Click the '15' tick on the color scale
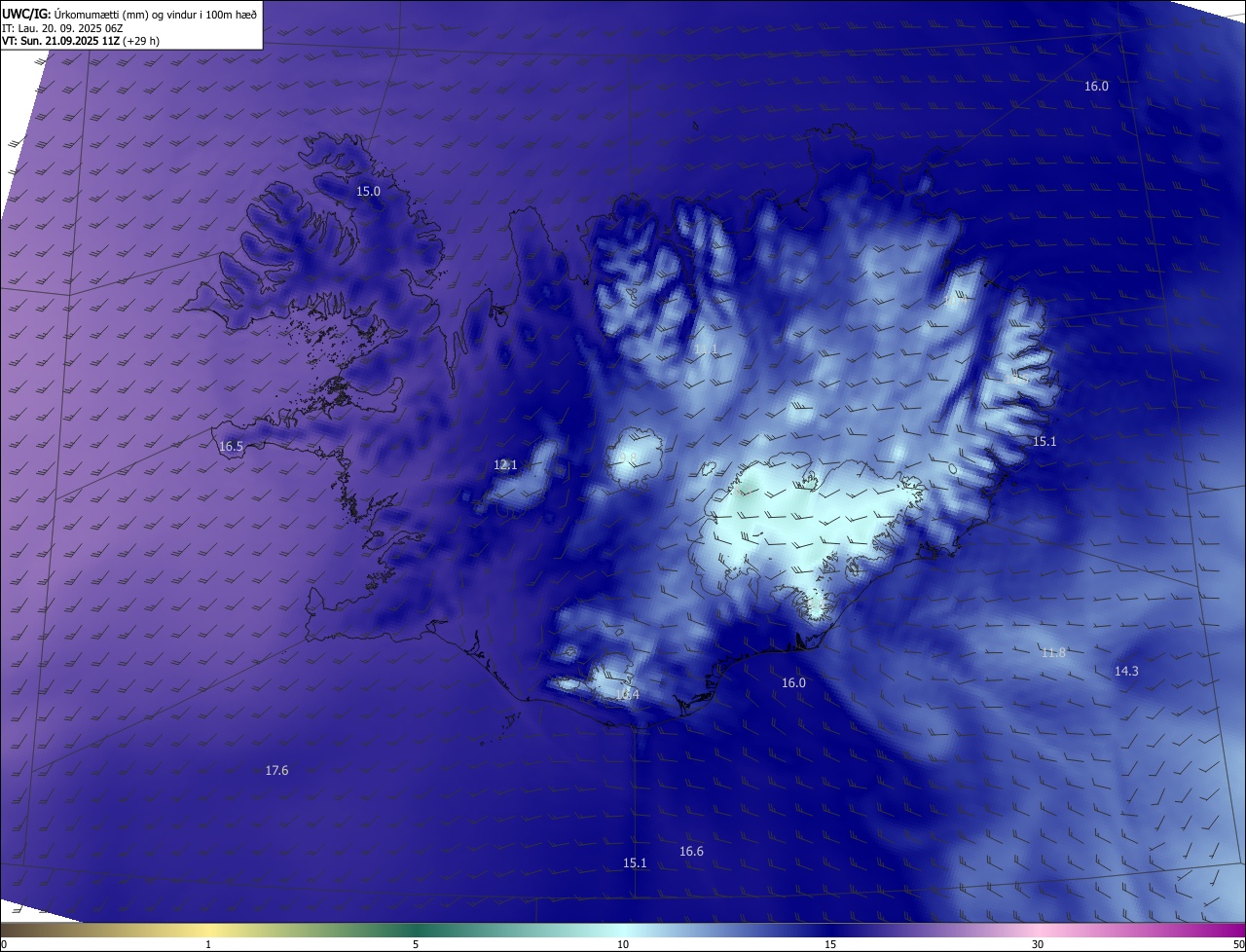This screenshot has height=952, width=1246. 830,944
